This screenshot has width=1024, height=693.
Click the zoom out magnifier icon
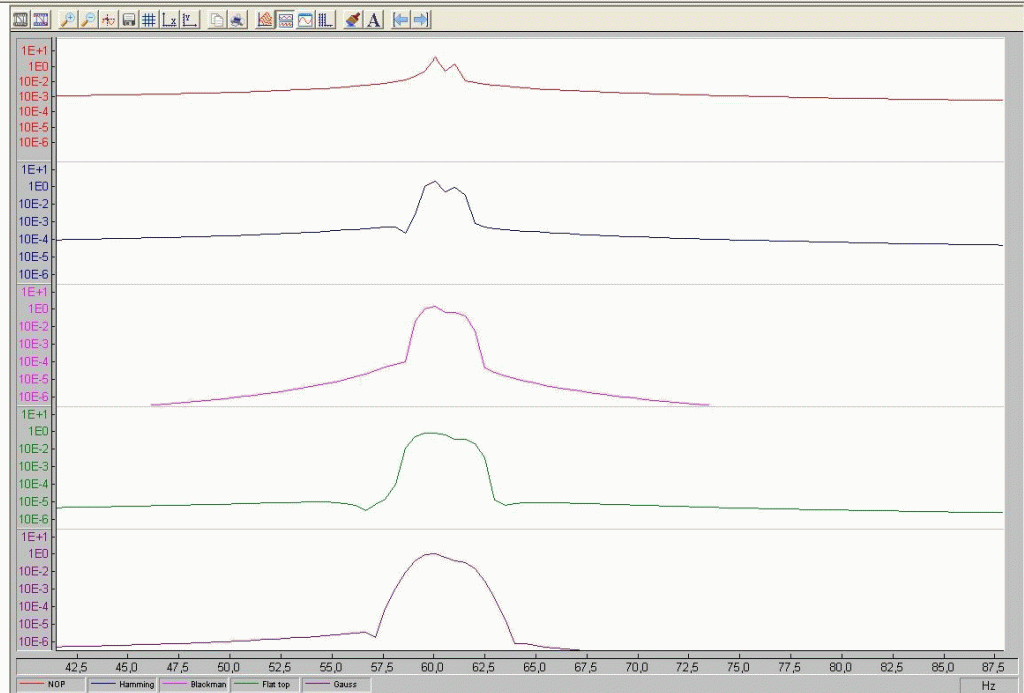pos(89,20)
